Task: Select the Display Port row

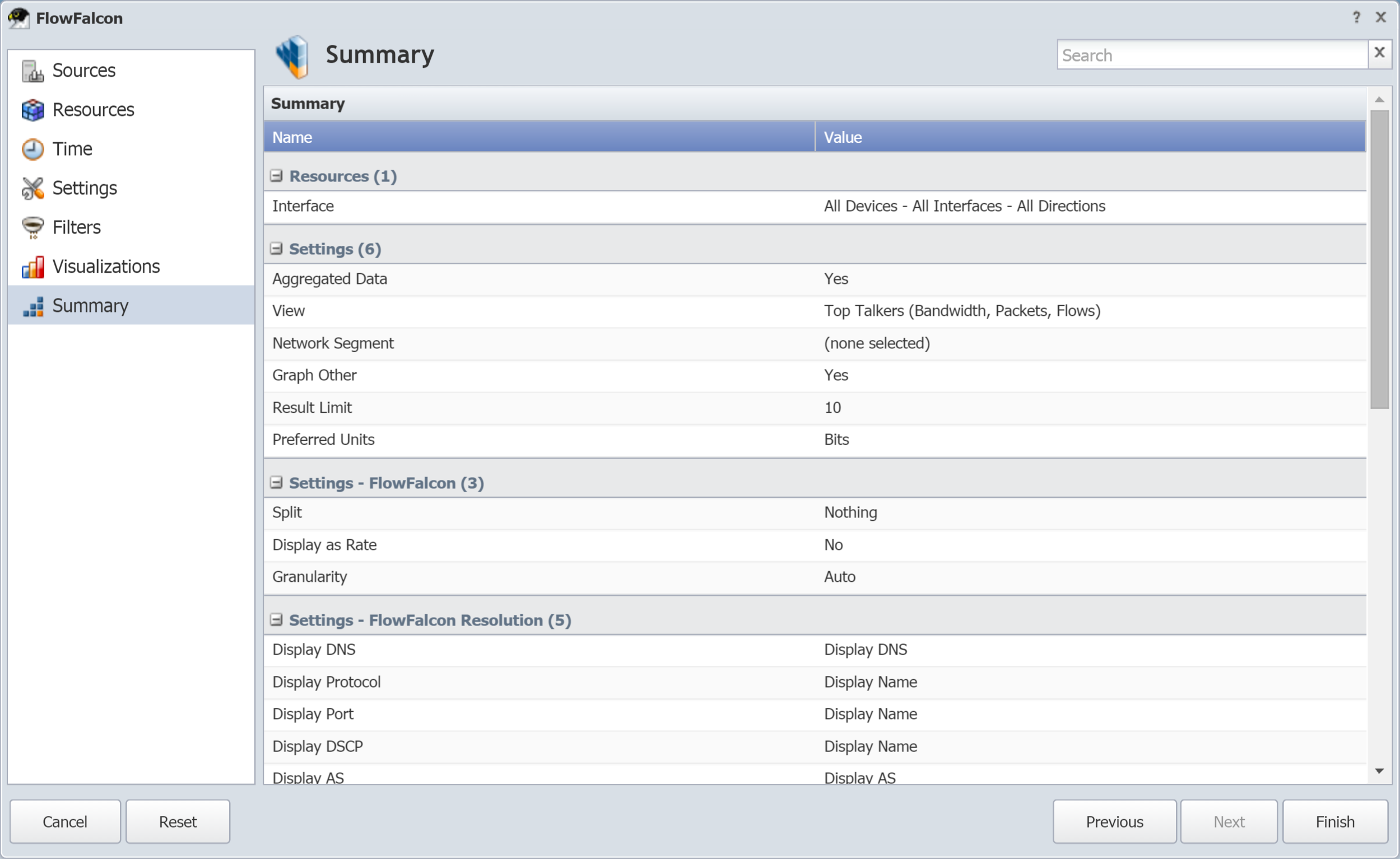Action: [x=815, y=714]
